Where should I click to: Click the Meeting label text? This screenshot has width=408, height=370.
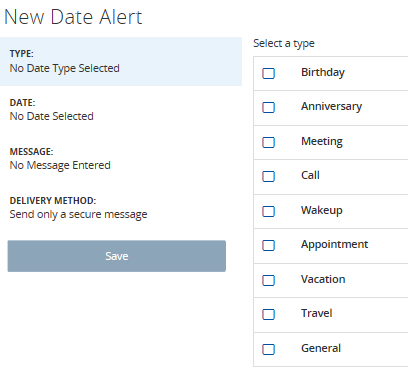click(322, 142)
